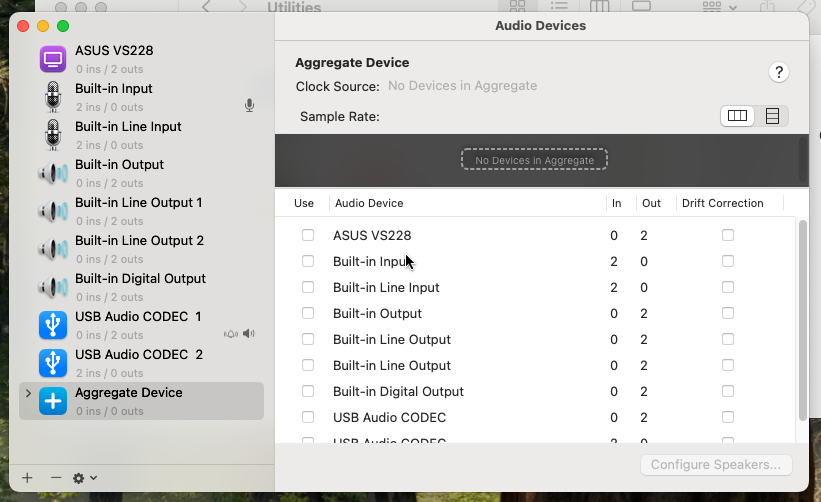Click the Finder column view button behind window

[x=600, y=6]
